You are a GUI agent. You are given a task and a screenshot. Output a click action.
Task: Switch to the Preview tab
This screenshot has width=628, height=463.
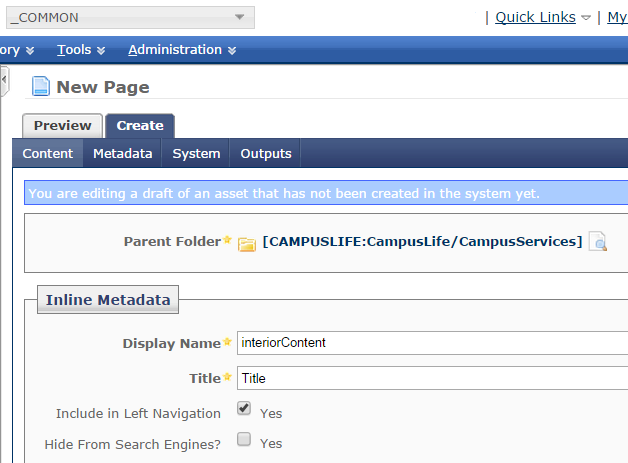[x=62, y=126]
